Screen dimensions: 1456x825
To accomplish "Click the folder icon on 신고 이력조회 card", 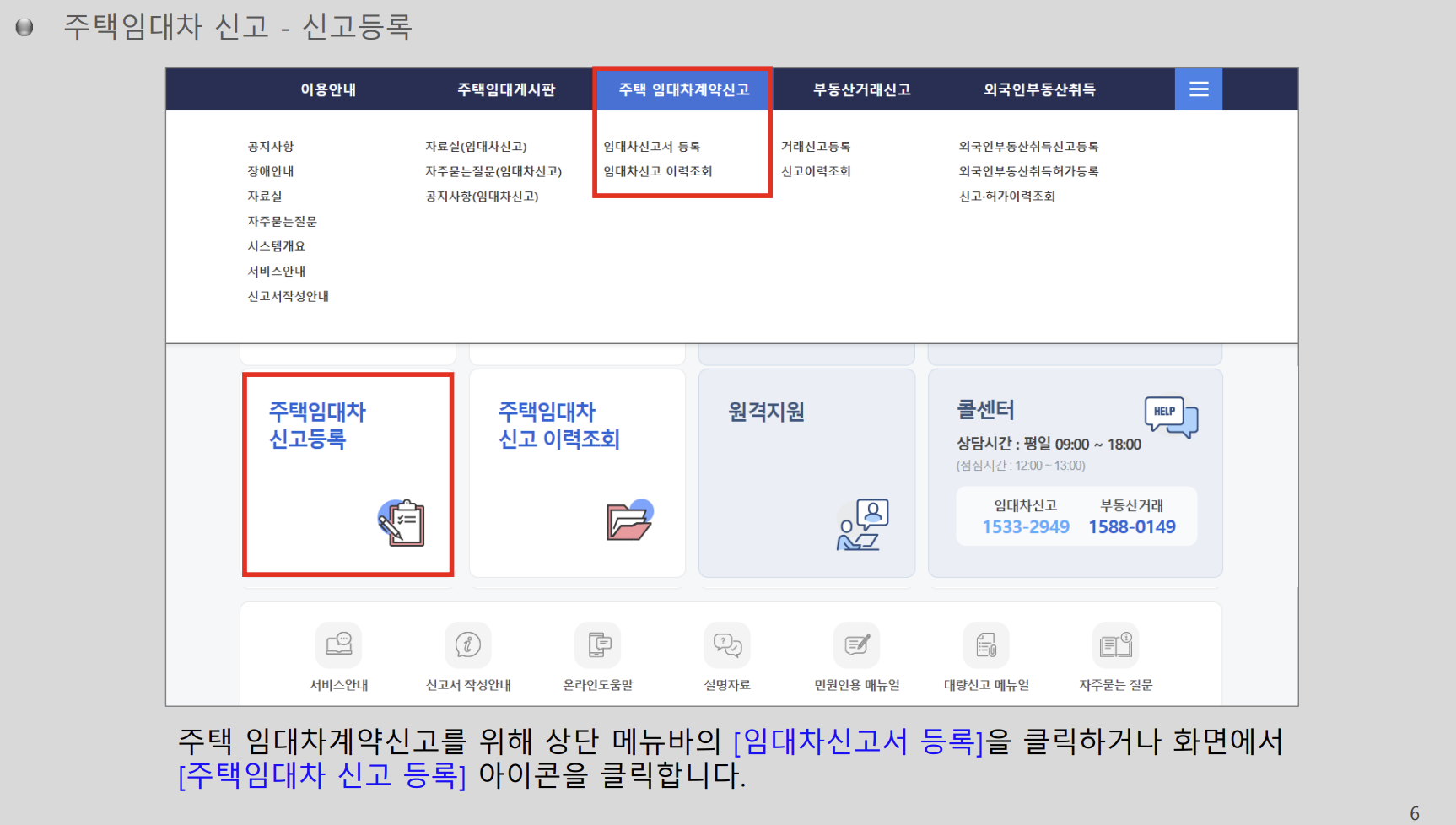I will point(628,521).
